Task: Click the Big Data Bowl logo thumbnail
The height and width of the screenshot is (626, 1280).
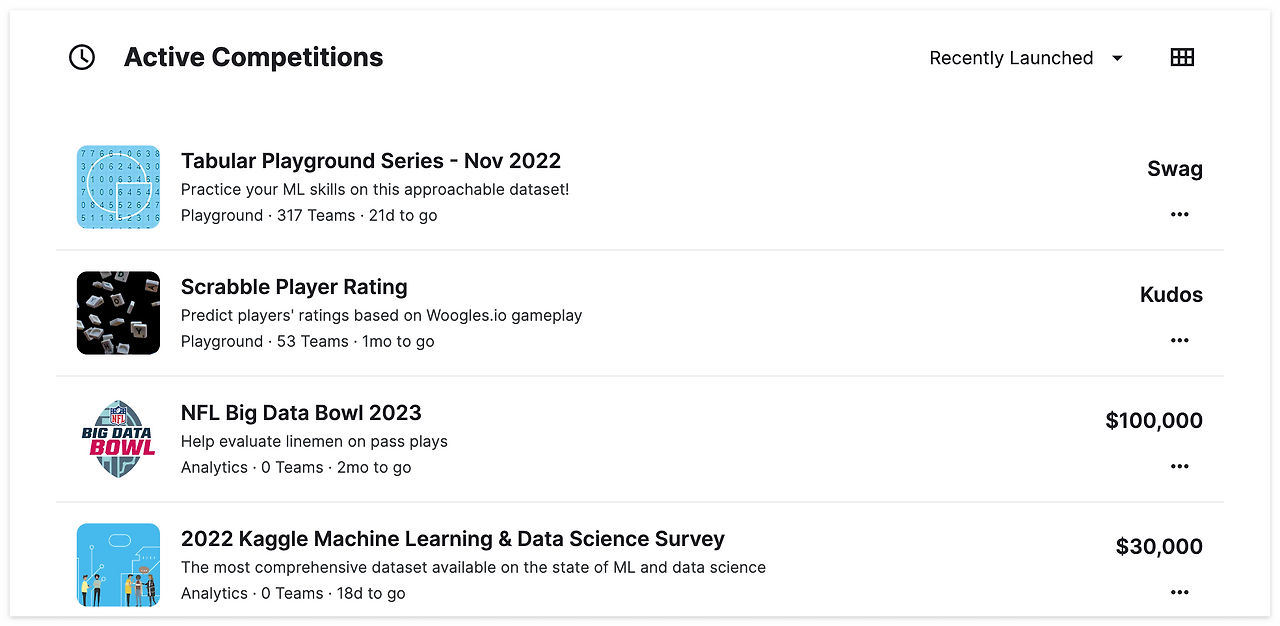Action: pyautogui.click(x=118, y=439)
